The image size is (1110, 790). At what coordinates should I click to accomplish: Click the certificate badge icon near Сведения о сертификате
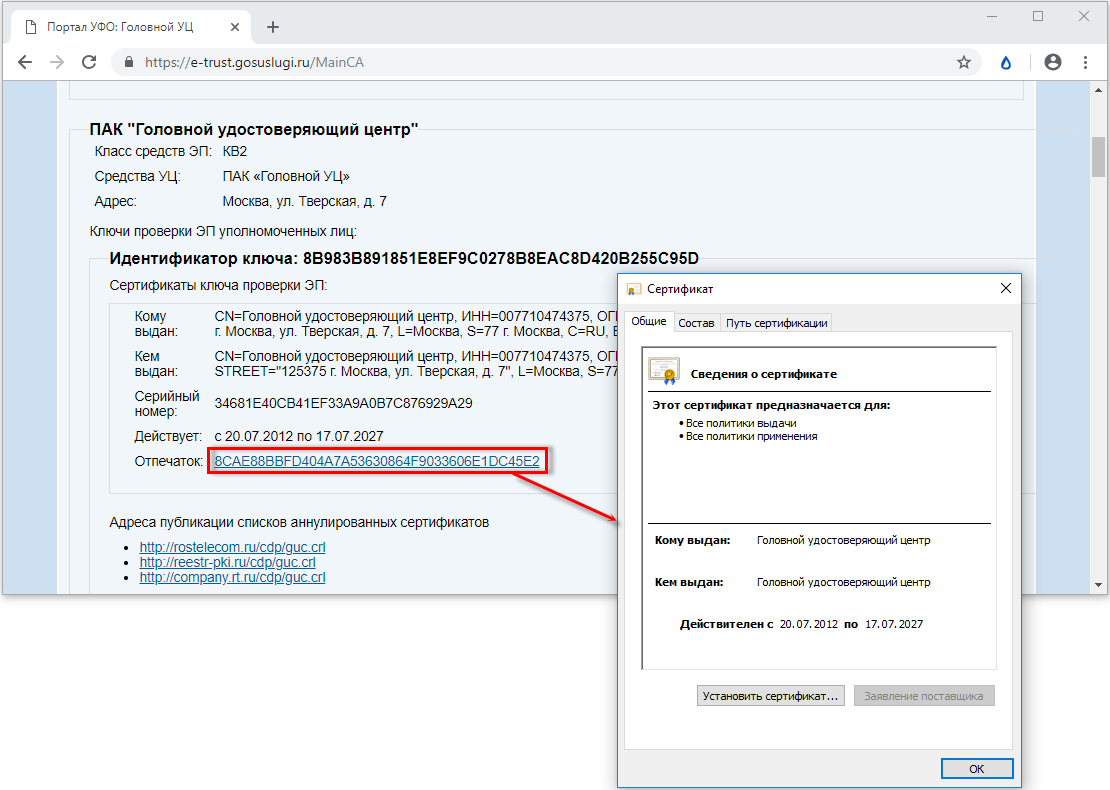point(664,370)
